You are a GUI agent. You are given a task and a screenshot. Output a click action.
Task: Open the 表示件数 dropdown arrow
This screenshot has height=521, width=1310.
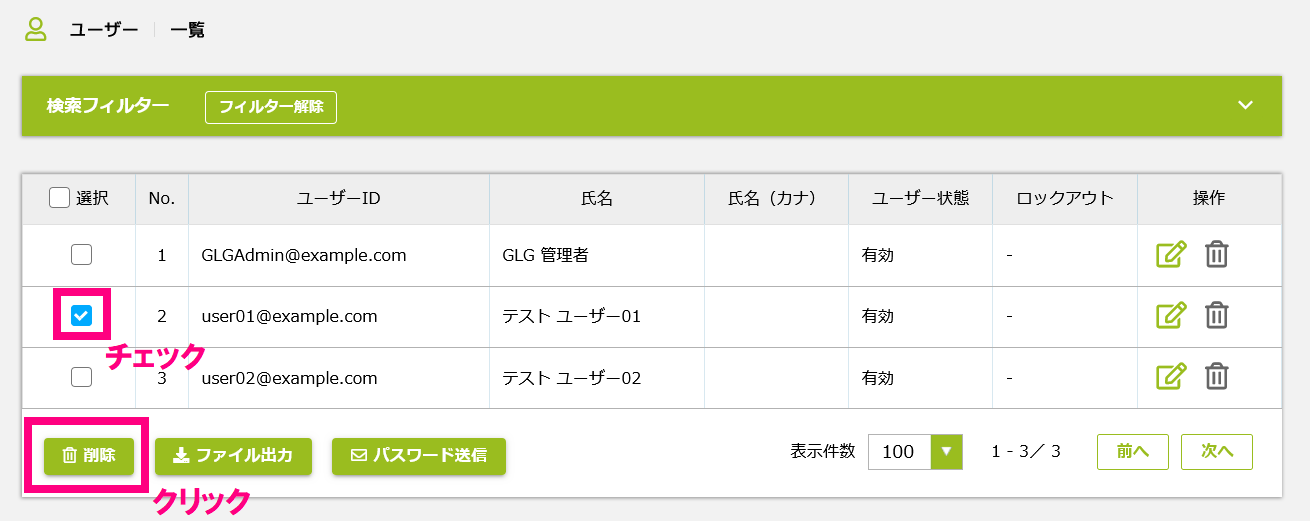coord(946,451)
